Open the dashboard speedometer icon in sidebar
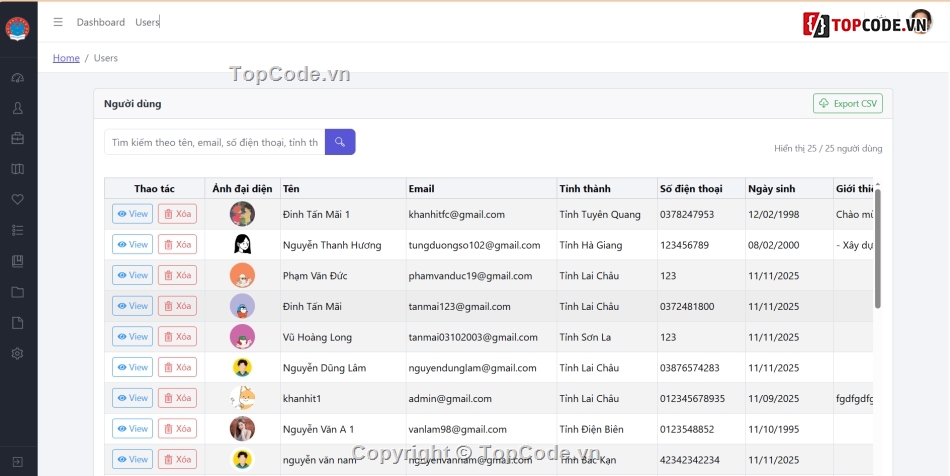Viewport: 950px width, 476px height. pyautogui.click(x=18, y=78)
